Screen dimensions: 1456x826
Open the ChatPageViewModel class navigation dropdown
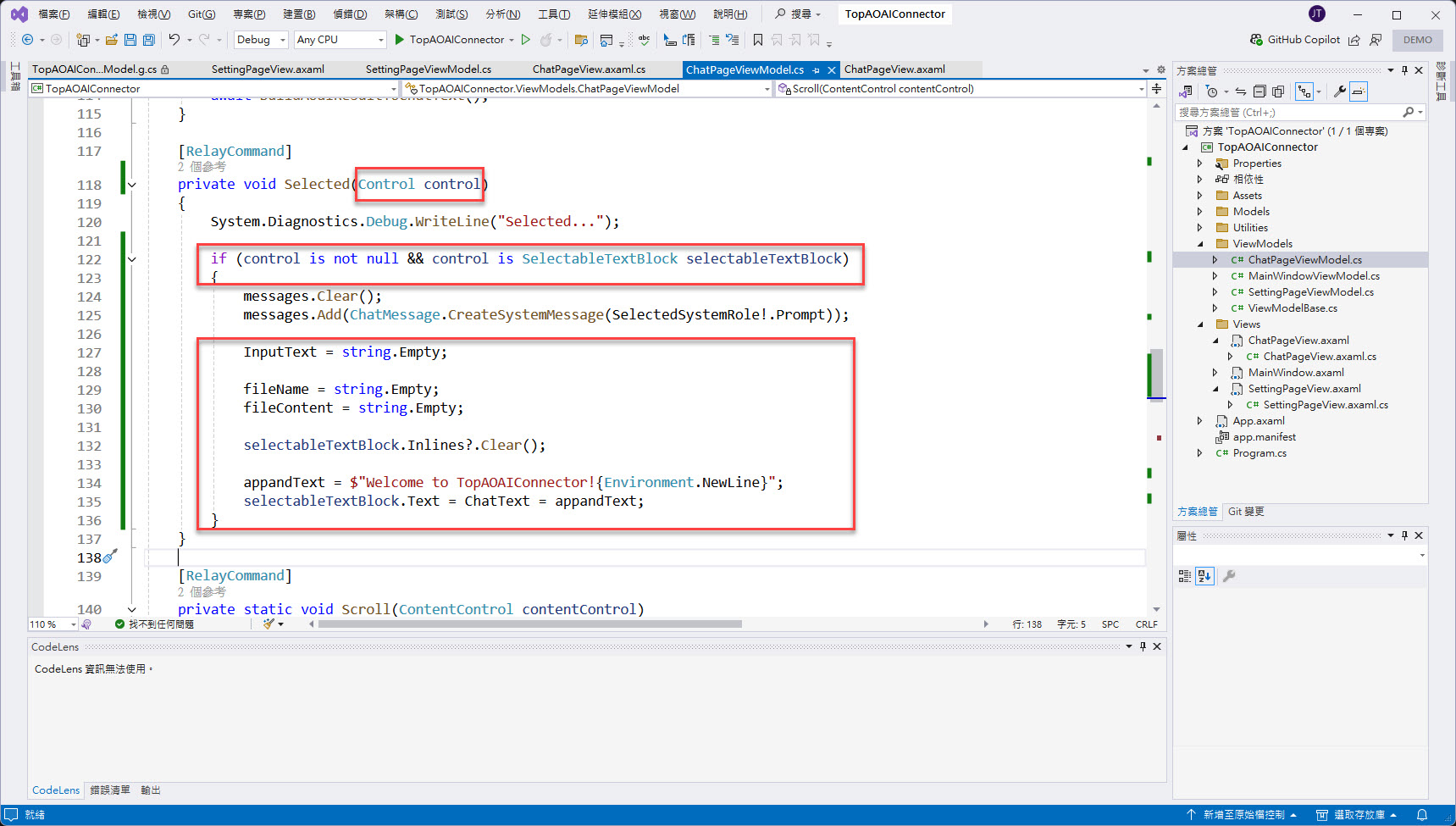tap(587, 88)
